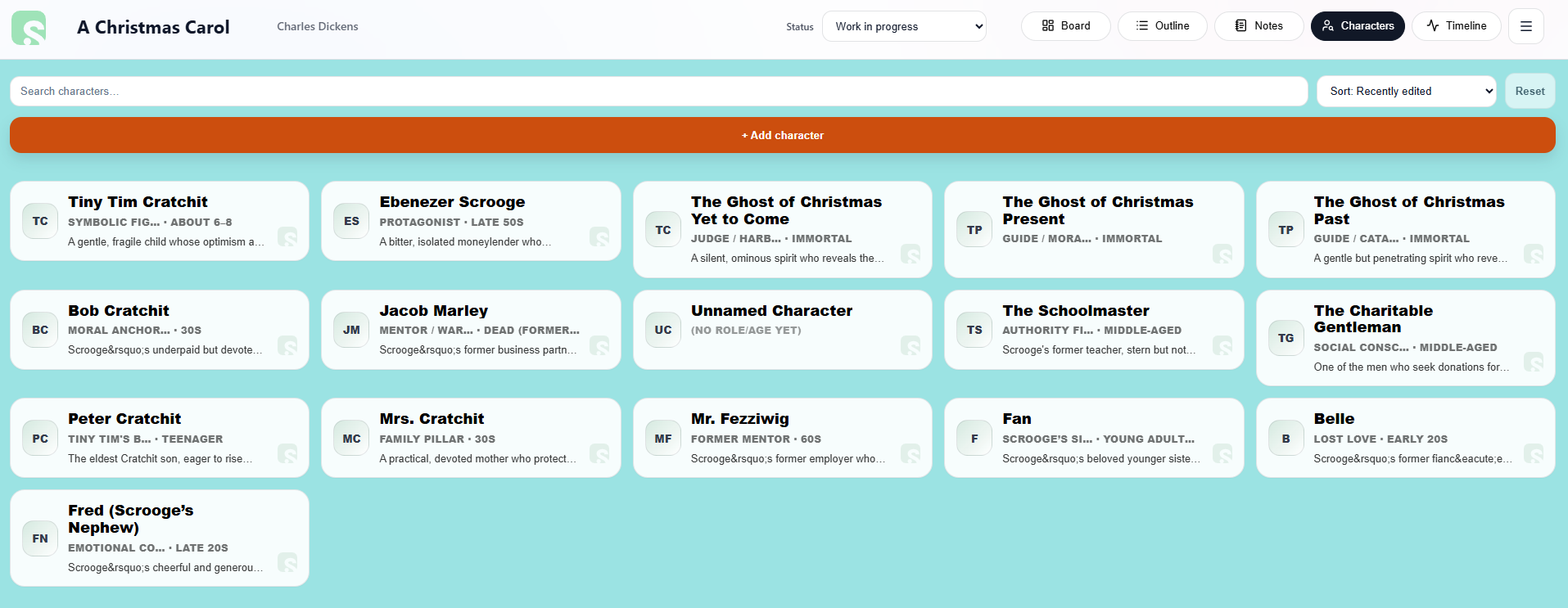Click the app logo icon in header

click(x=29, y=28)
